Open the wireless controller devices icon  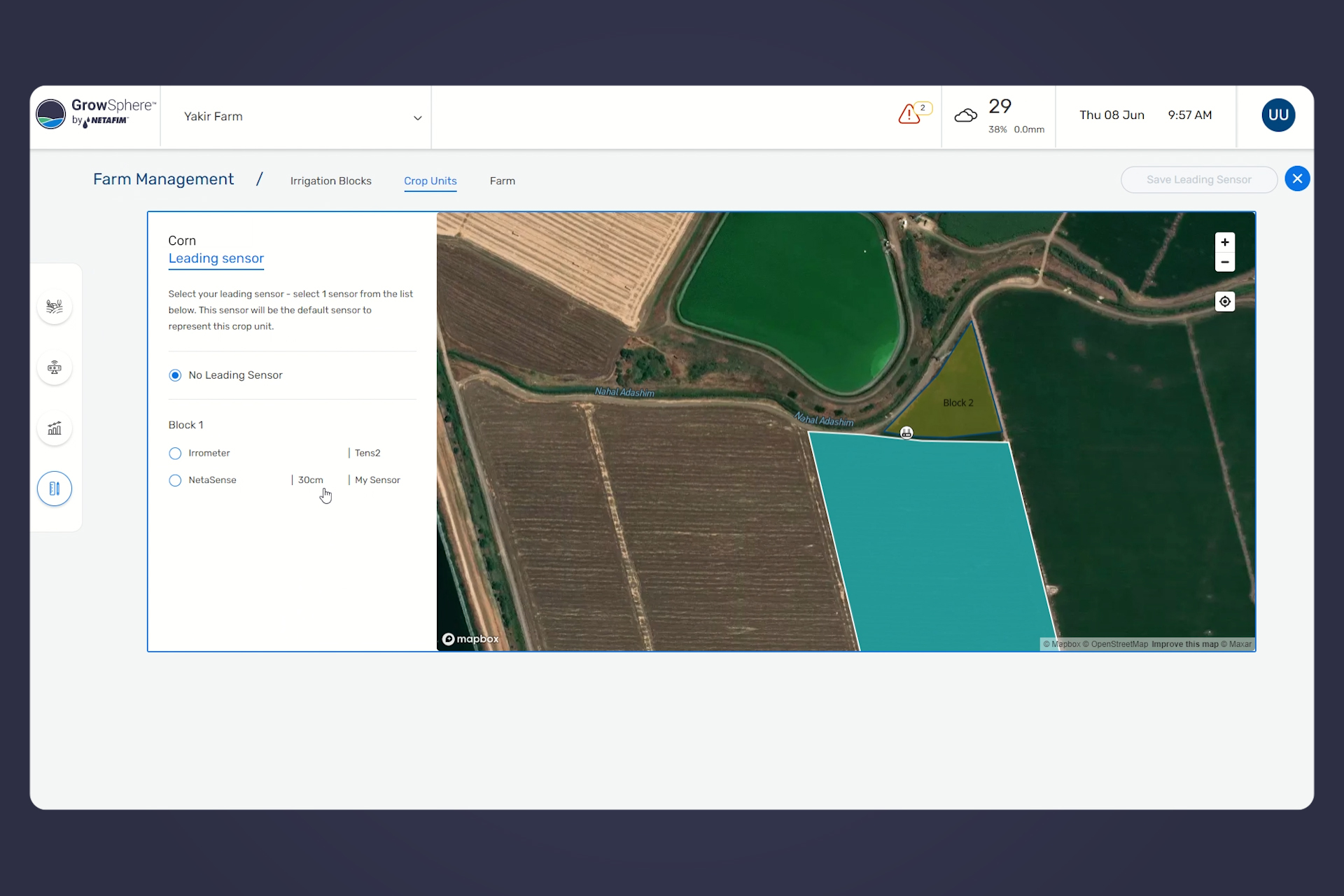point(55,367)
